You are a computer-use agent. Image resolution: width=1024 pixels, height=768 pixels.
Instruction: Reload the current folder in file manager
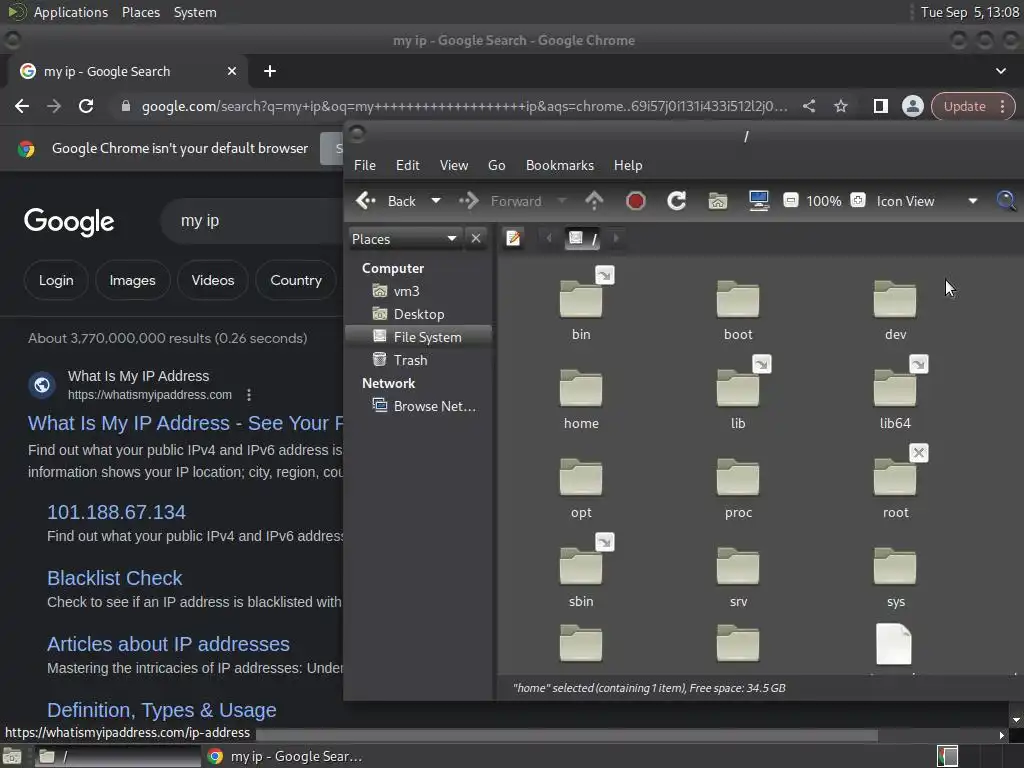[677, 201]
